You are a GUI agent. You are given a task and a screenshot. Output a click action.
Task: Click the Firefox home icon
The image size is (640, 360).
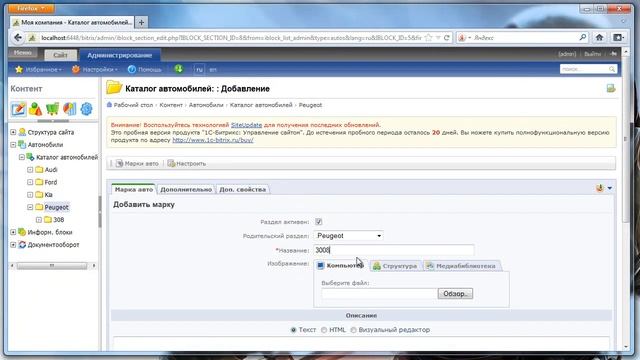pyautogui.click(x=599, y=38)
